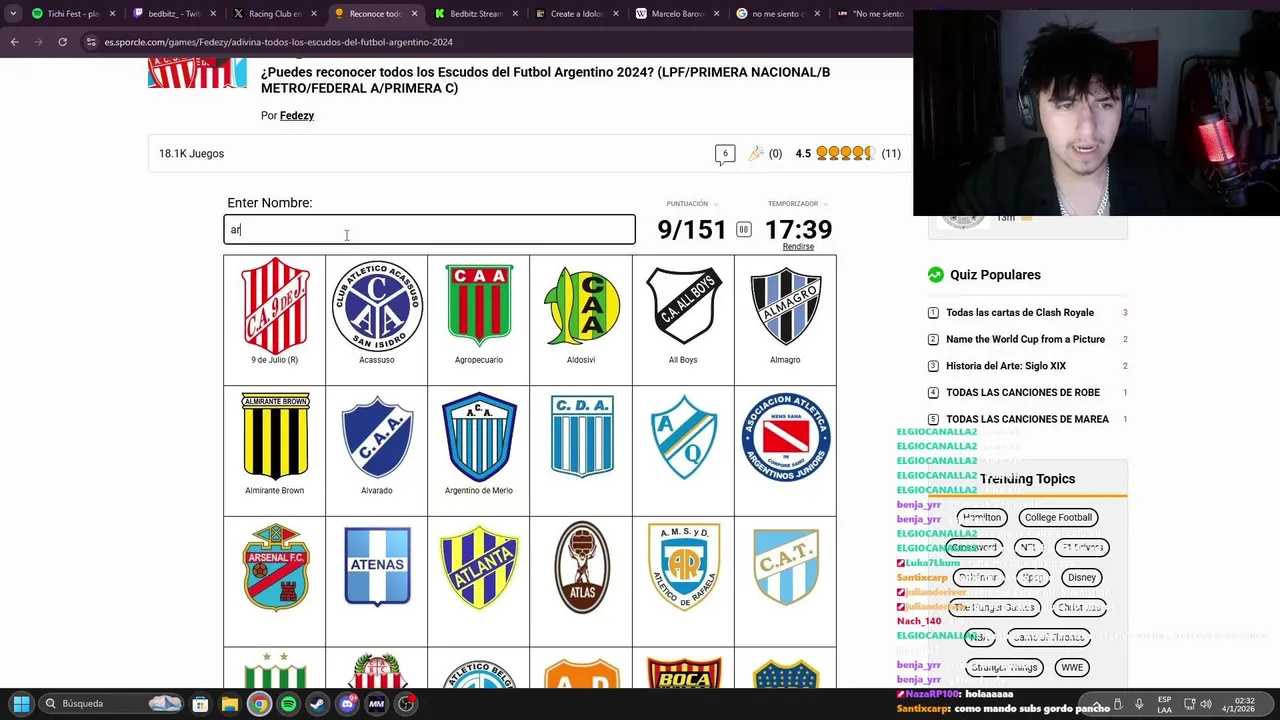Open the Puntuación dropdown
The width and height of the screenshot is (1280, 720).
(692, 204)
